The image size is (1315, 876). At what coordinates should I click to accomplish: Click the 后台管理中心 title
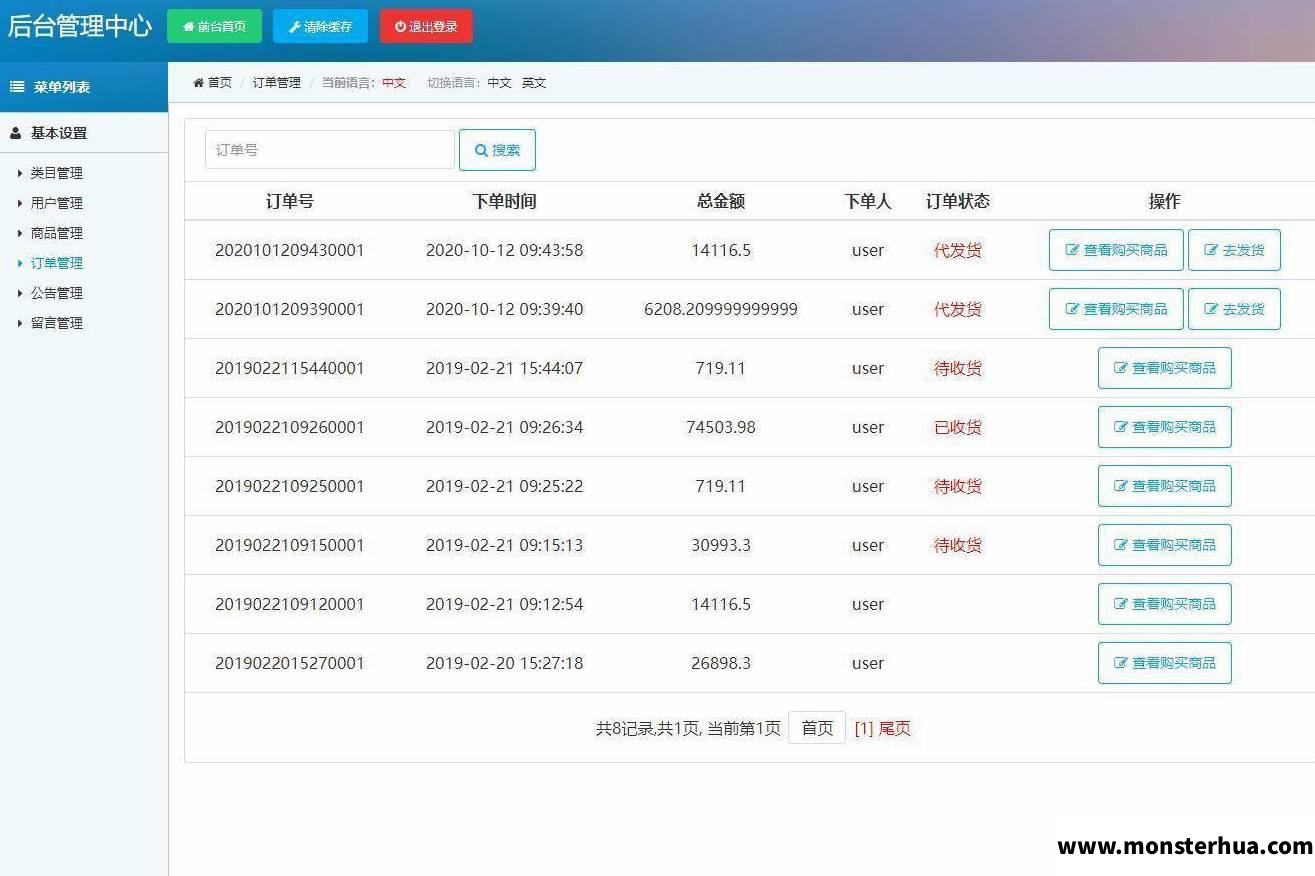(79, 26)
